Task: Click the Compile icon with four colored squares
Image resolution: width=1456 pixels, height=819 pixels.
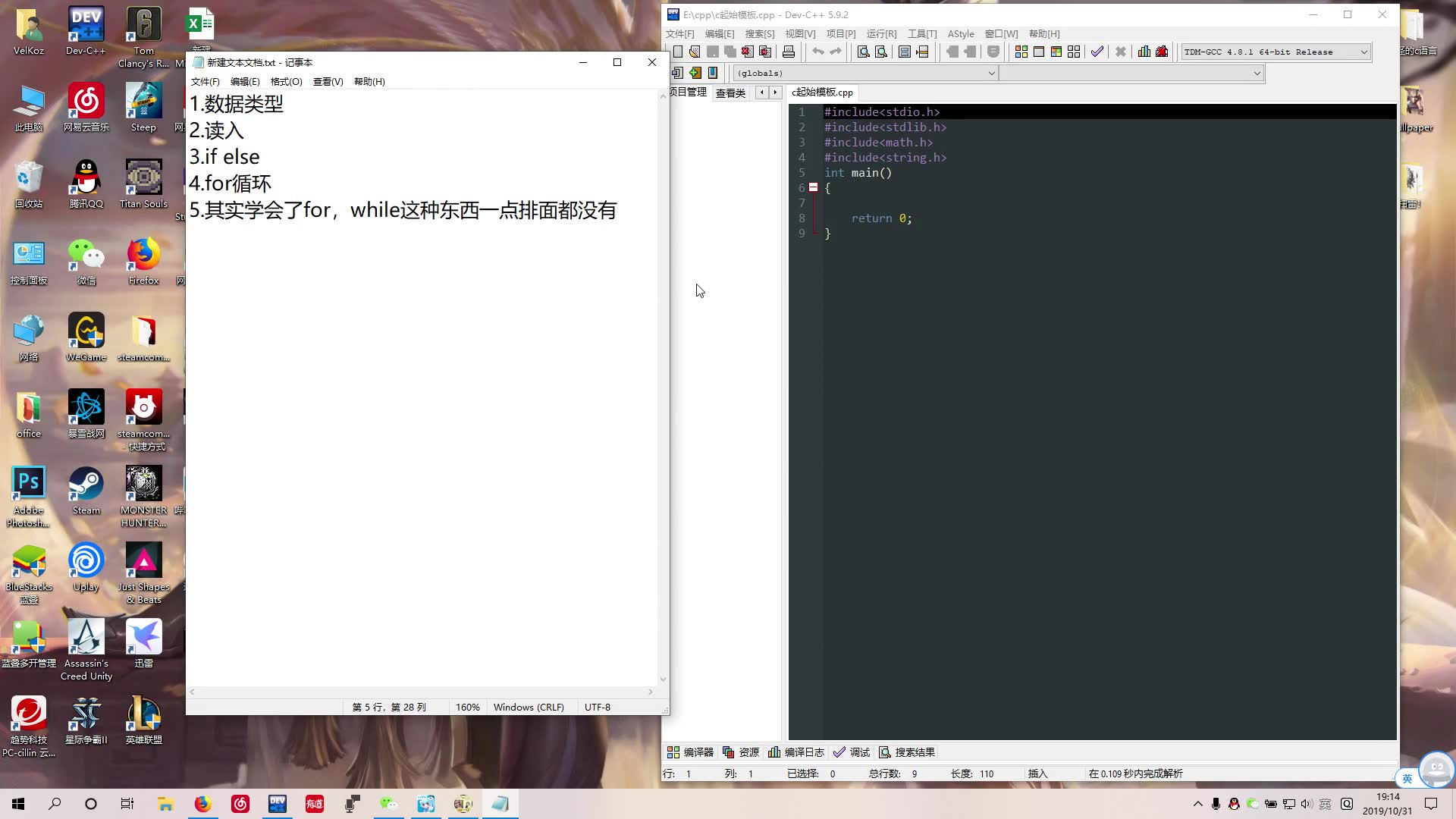Action: click(1021, 52)
